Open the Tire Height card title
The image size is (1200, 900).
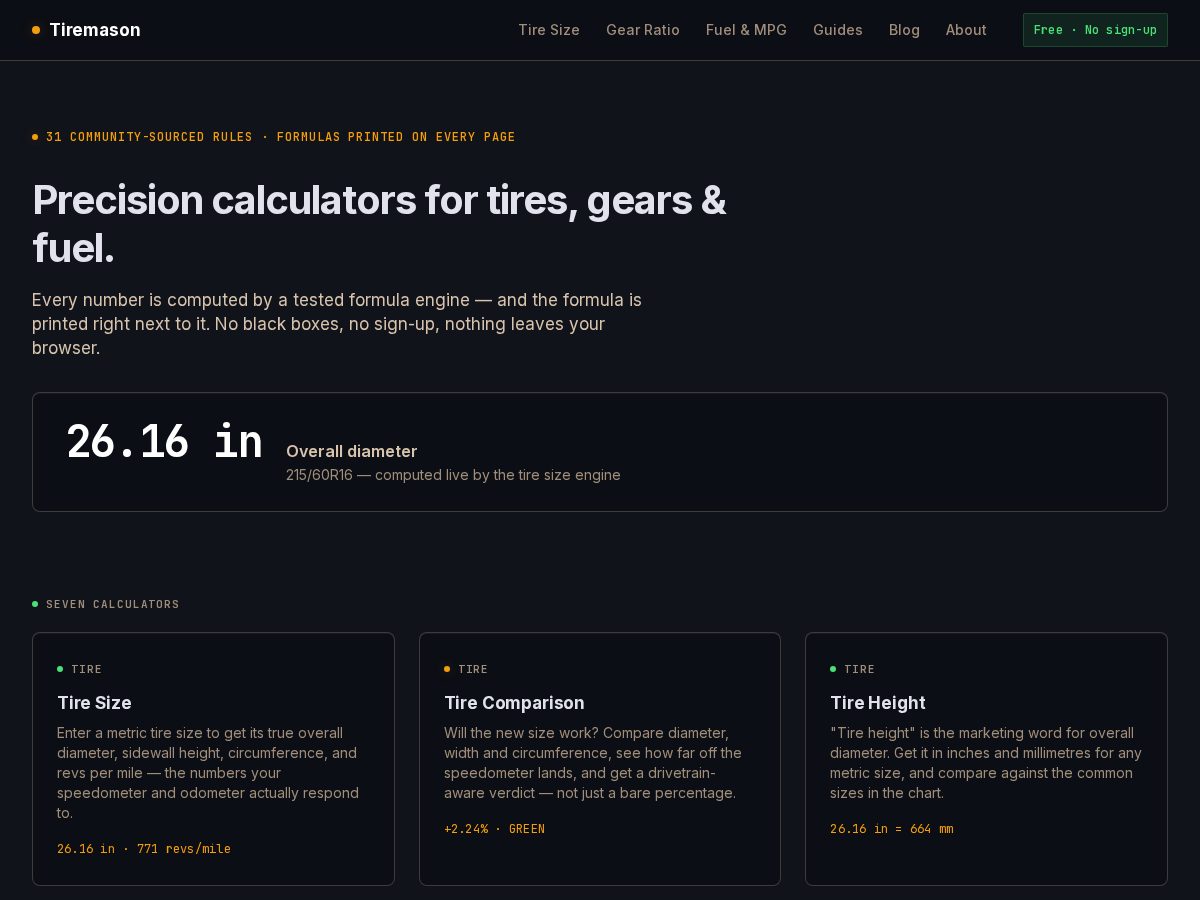coord(878,703)
